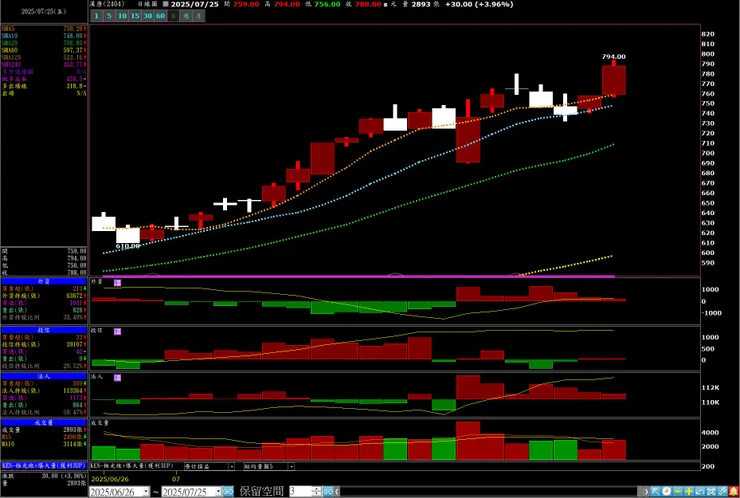Click the +30.00 (+3.96%) change in header

pyautogui.click(x=479, y=4)
